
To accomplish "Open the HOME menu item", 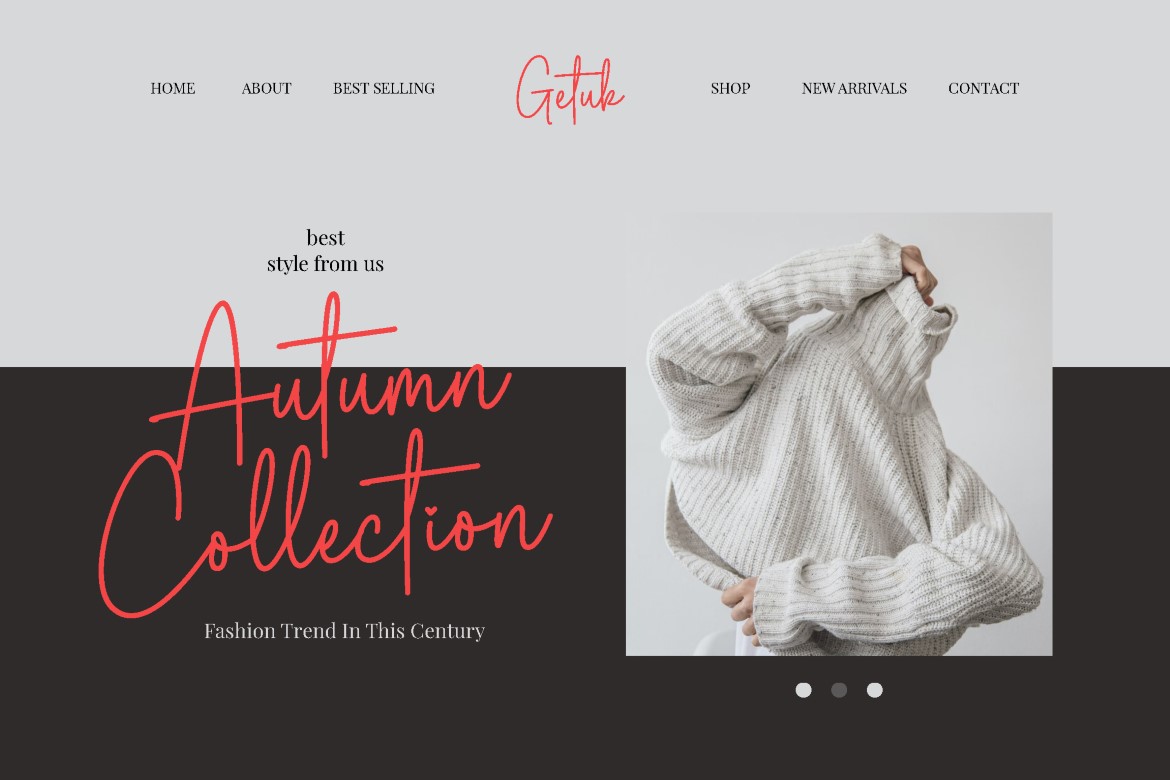I will 172,88.
